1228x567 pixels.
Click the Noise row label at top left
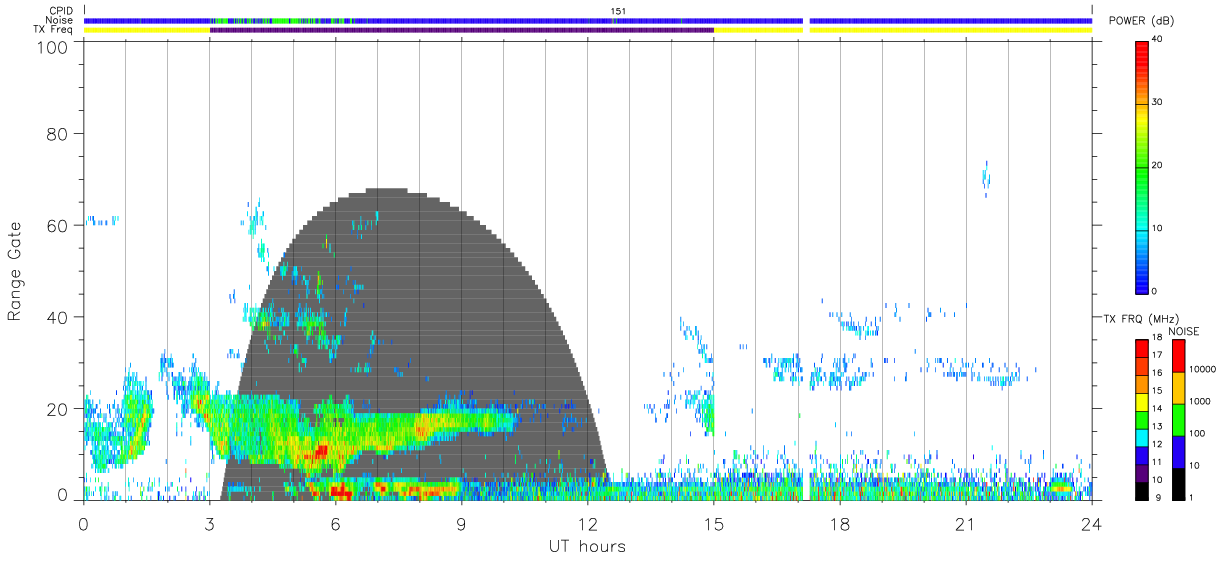point(59,20)
